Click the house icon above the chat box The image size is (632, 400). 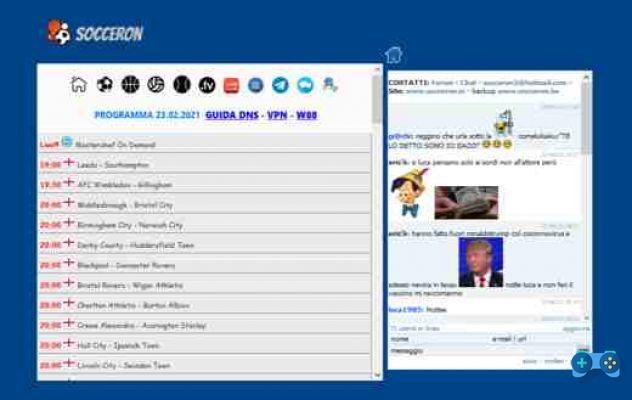(393, 55)
